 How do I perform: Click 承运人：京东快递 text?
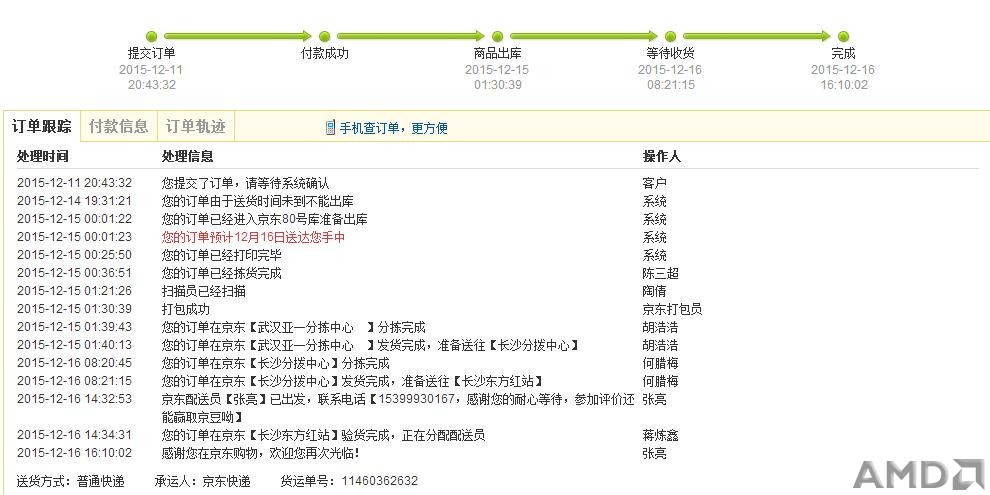[x=202, y=482]
